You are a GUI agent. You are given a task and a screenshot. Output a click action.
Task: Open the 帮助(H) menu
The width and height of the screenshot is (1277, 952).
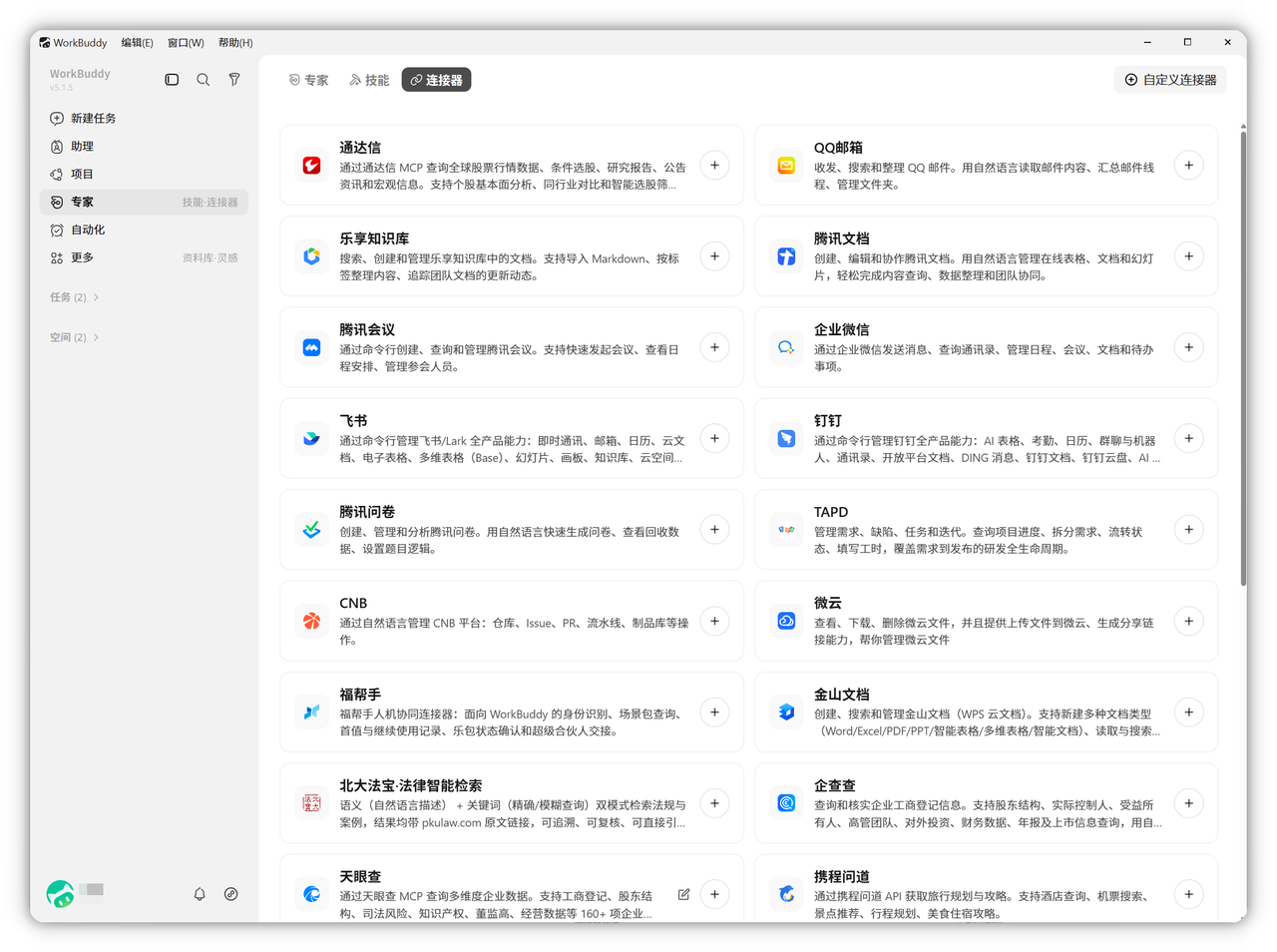[235, 43]
